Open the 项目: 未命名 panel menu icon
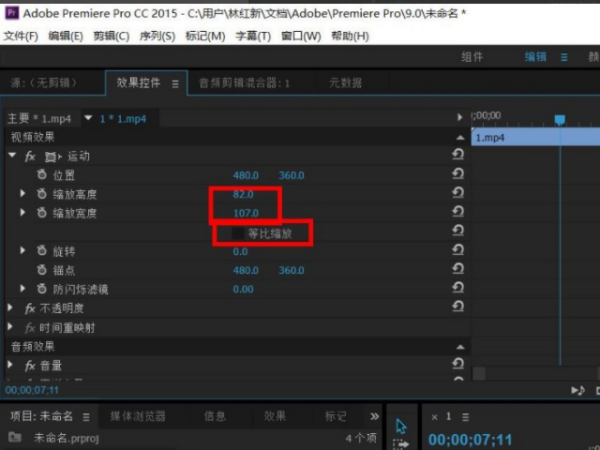Image resolution: width=600 pixels, height=450 pixels. 86,417
